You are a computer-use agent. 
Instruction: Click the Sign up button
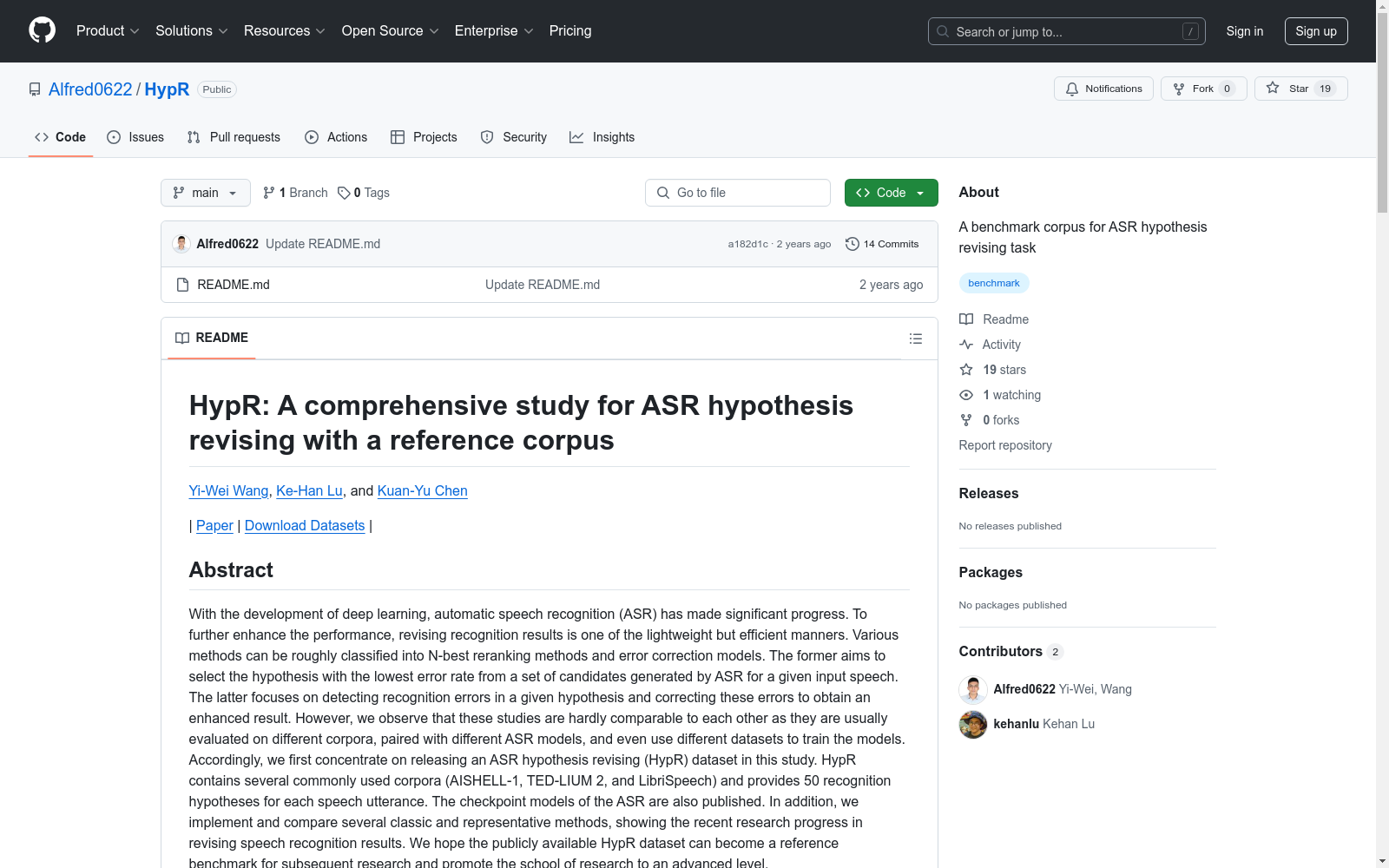[x=1316, y=31]
